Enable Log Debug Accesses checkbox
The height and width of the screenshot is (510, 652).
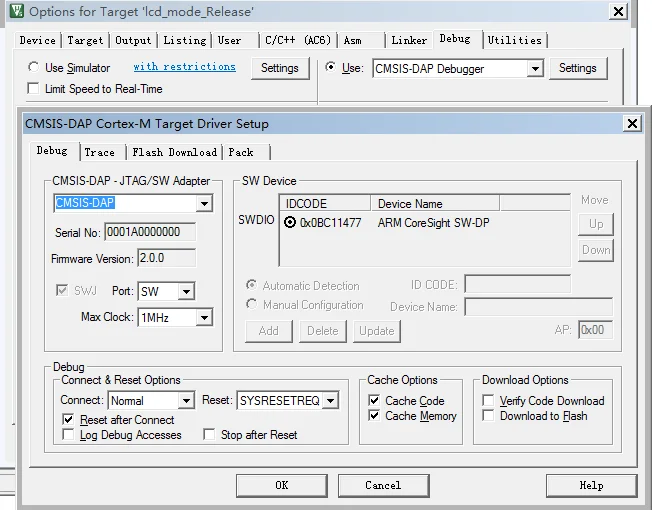(x=68, y=434)
